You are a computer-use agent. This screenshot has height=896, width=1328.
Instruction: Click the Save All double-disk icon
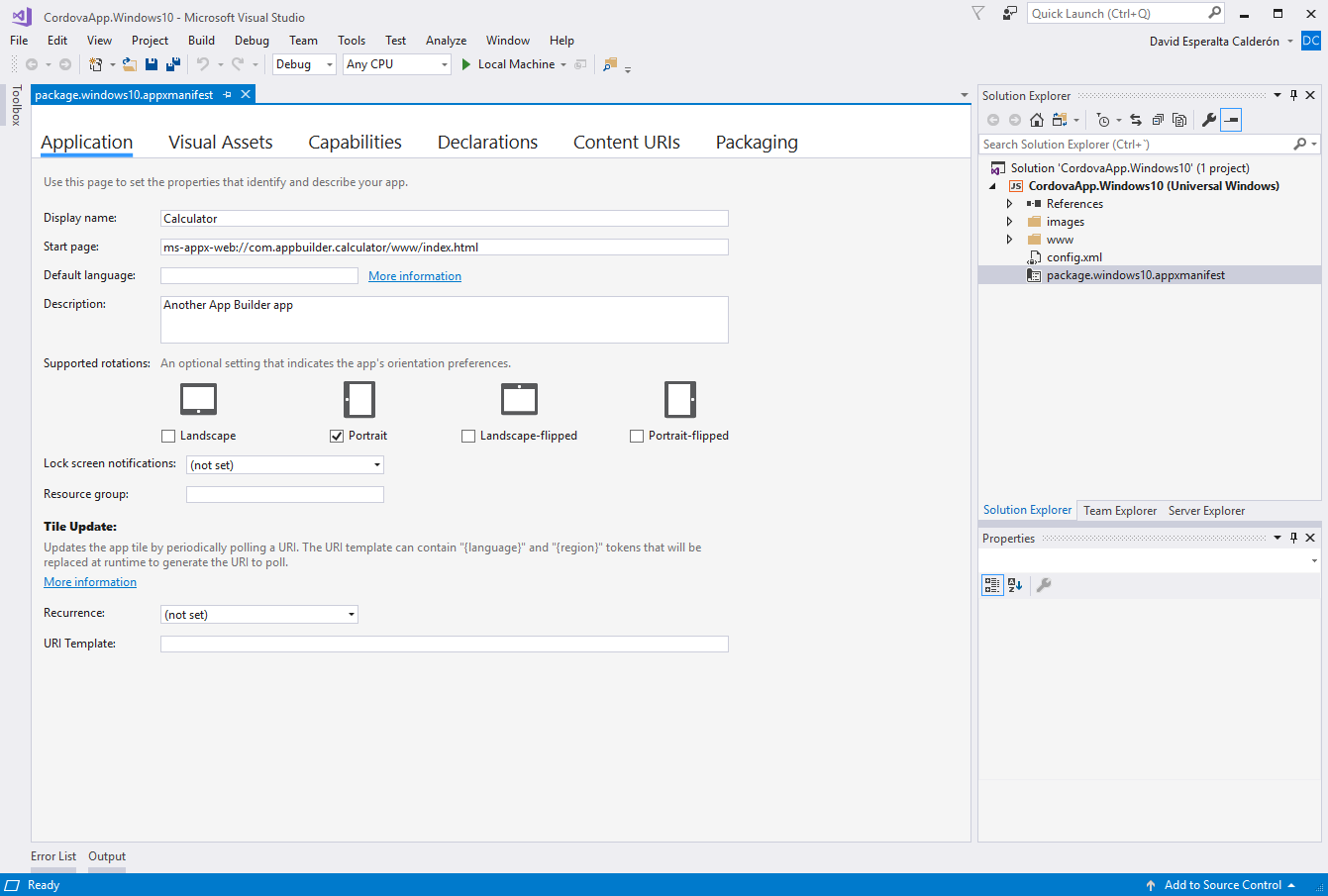point(173,64)
